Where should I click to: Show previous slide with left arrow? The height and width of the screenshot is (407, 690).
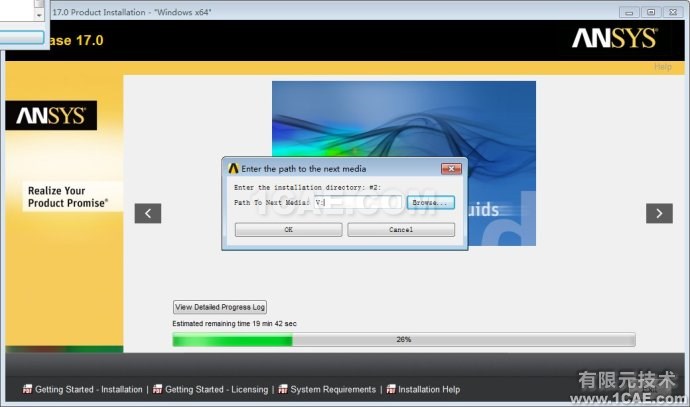pos(148,213)
